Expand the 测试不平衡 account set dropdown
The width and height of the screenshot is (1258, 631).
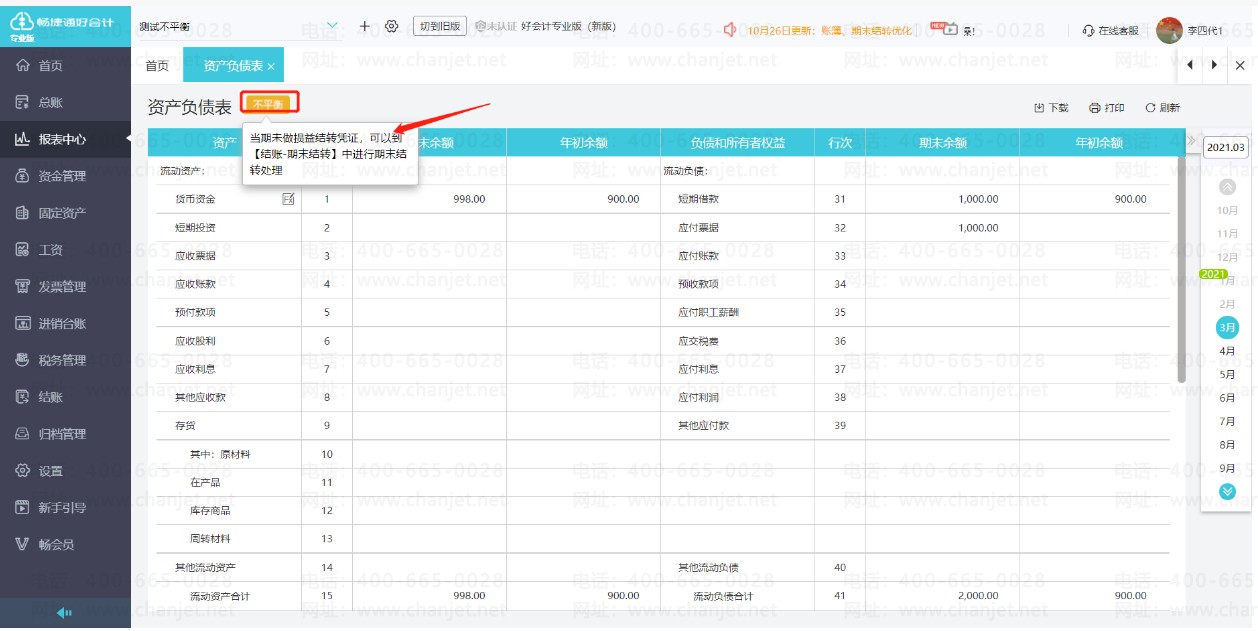(x=333, y=26)
